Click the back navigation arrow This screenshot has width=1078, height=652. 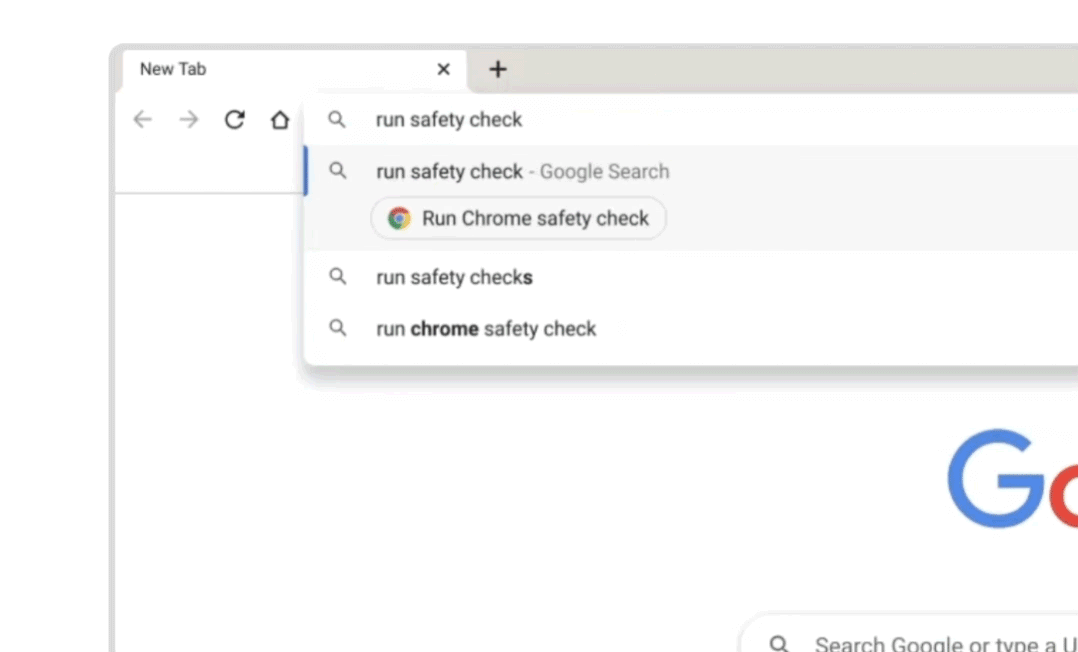click(x=143, y=120)
